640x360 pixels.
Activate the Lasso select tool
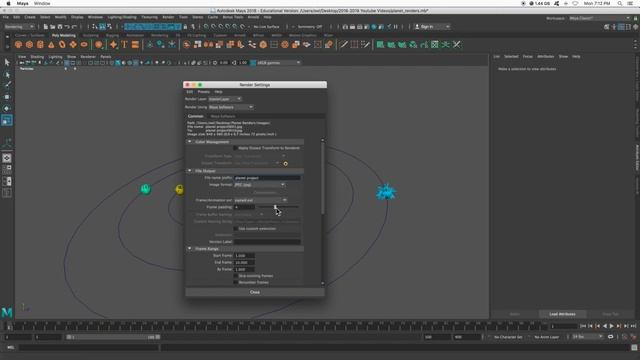click(x=7, y=74)
